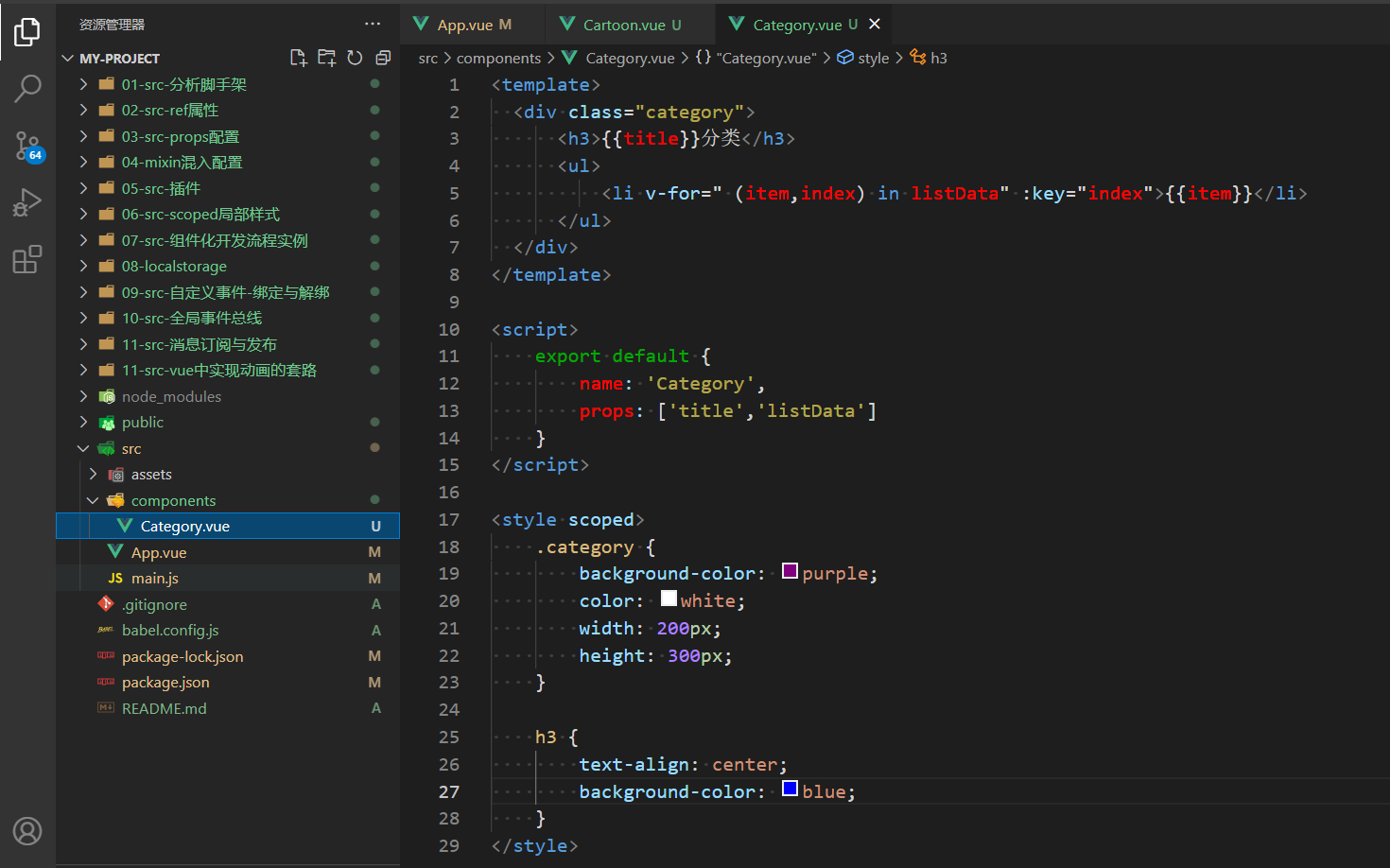Viewport: 1390px width, 868px height.
Task: Open the Accounts menu icon
Action: point(27,831)
